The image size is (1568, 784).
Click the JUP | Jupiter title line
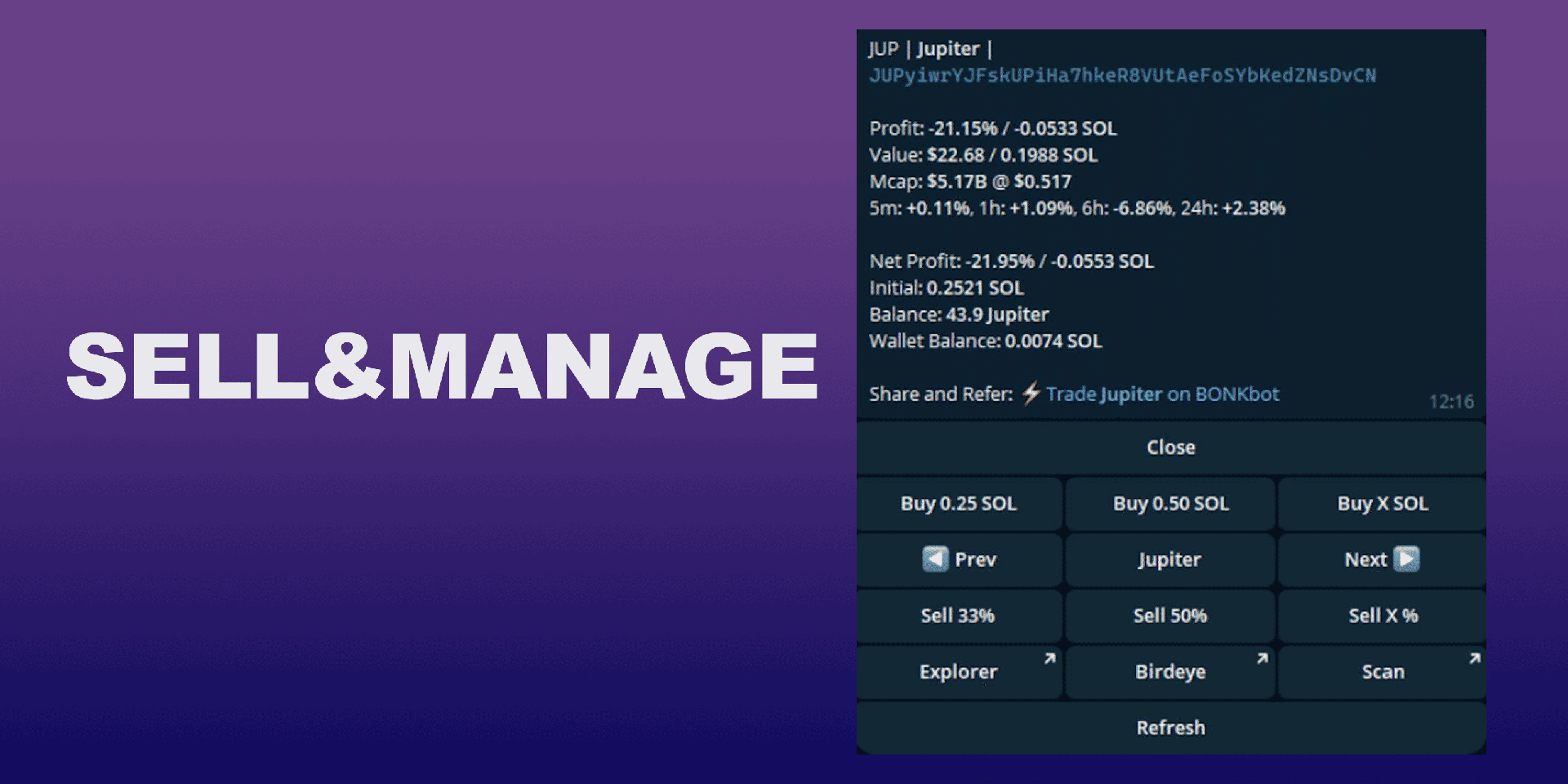pos(929,49)
